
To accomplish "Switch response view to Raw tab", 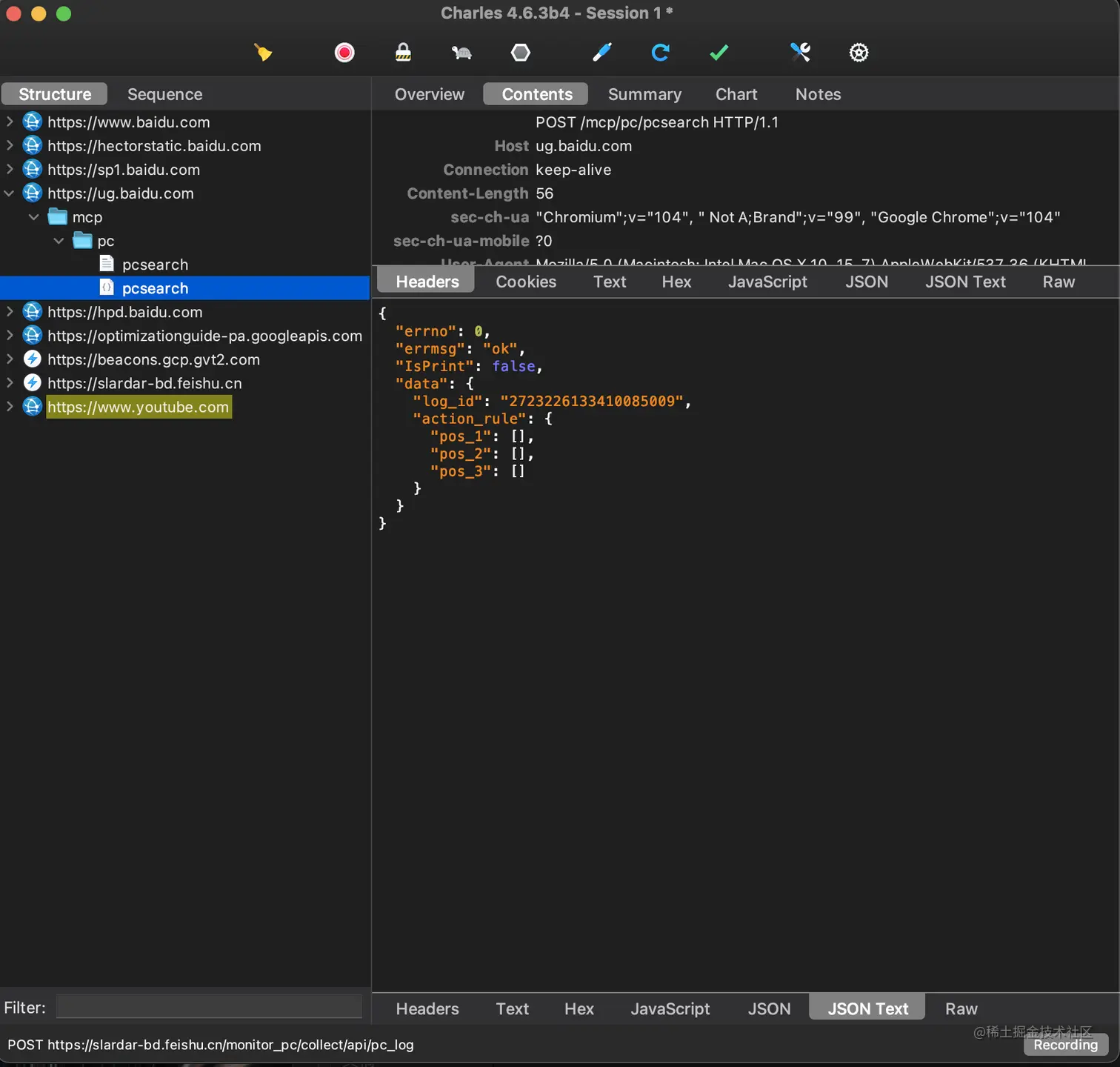I will pyautogui.click(x=961, y=1008).
